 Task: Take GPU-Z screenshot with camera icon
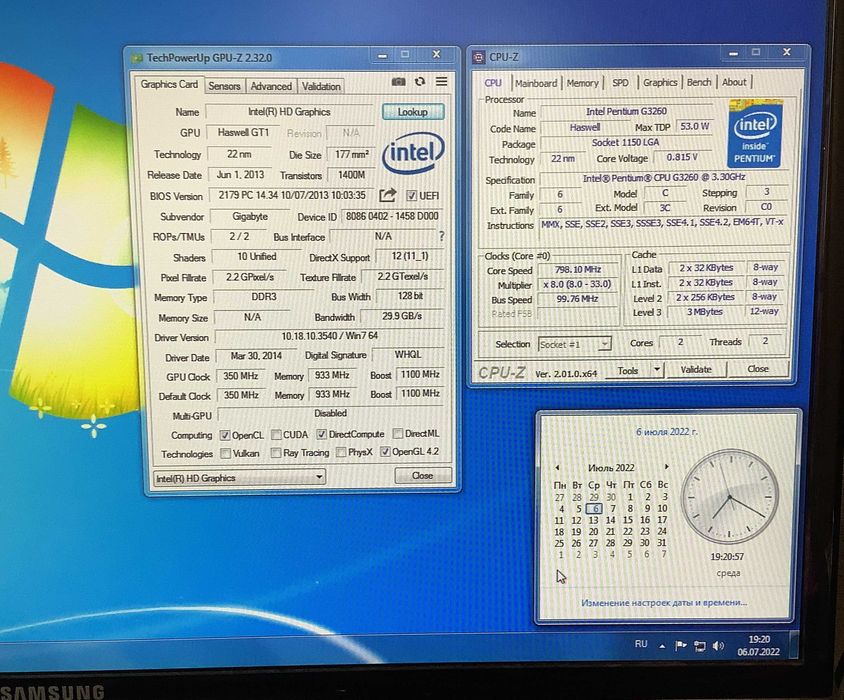[x=398, y=81]
